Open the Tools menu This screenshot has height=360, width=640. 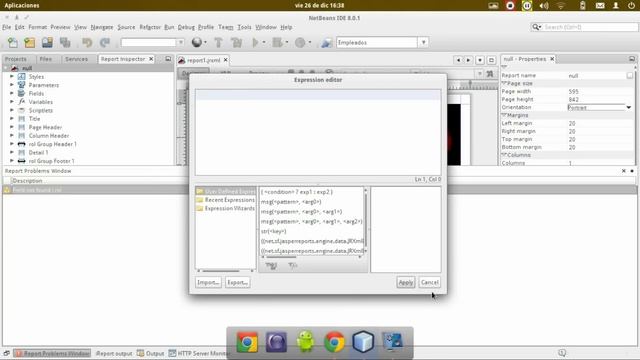click(244, 27)
